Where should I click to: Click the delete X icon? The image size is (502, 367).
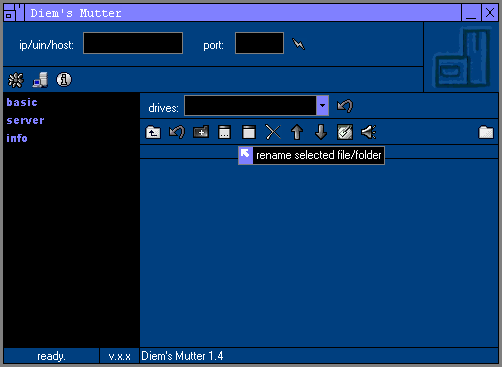[x=273, y=132]
